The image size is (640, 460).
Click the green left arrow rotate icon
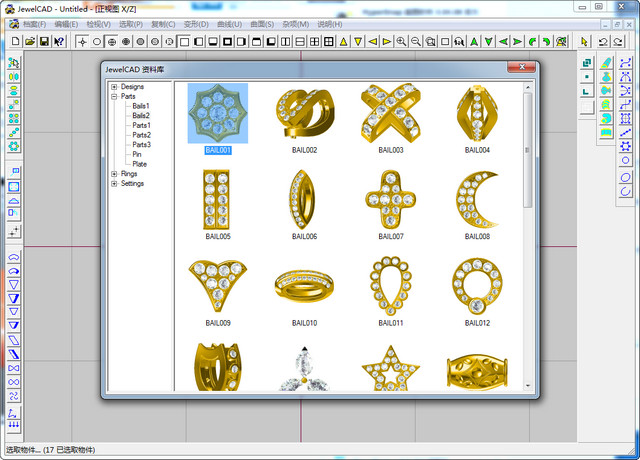click(503, 41)
